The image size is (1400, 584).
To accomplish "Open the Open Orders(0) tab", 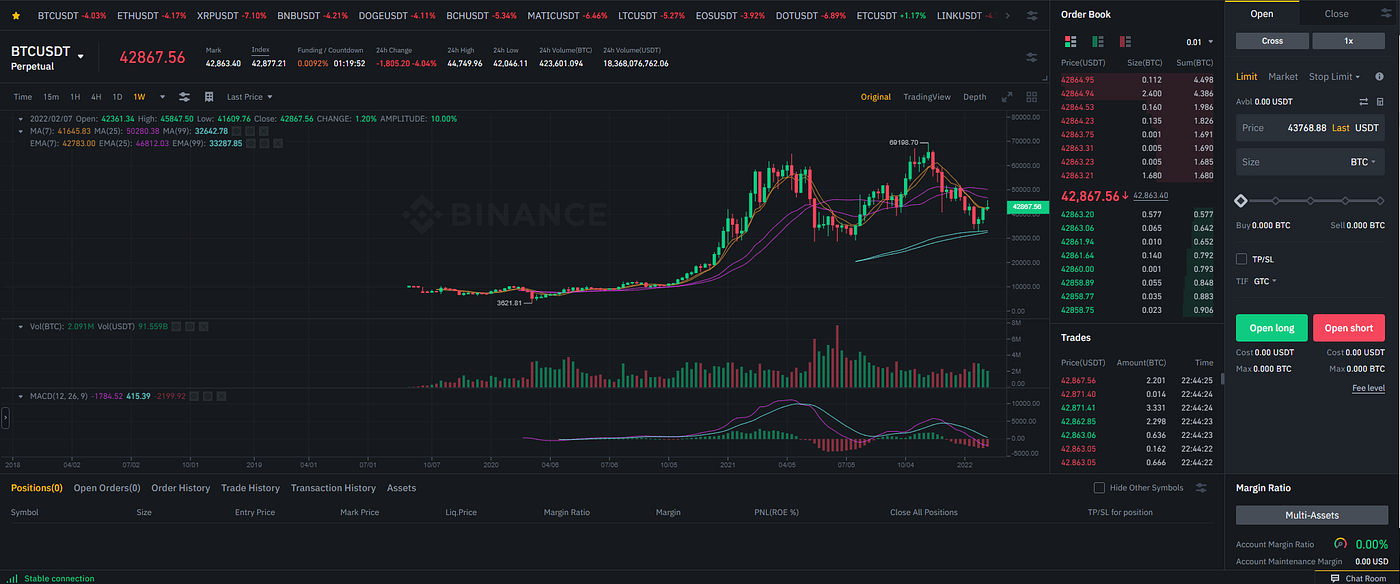I will tap(107, 488).
